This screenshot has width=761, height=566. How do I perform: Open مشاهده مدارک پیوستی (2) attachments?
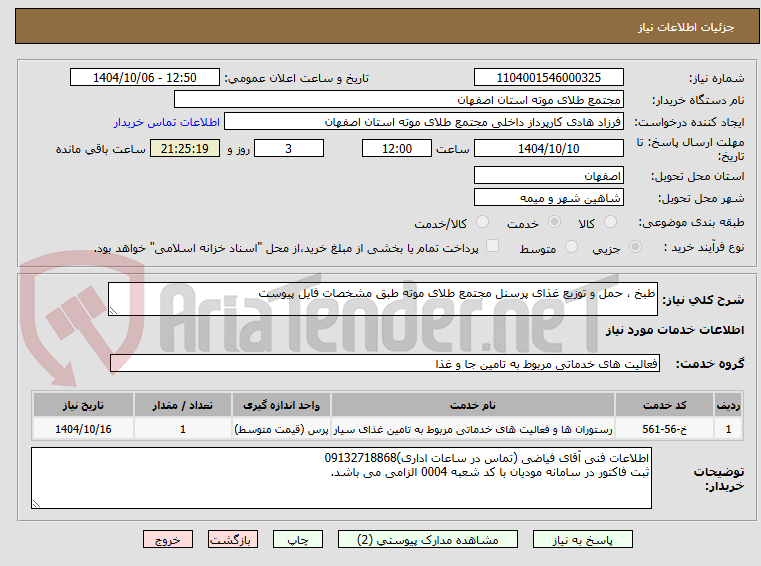pyautogui.click(x=428, y=539)
